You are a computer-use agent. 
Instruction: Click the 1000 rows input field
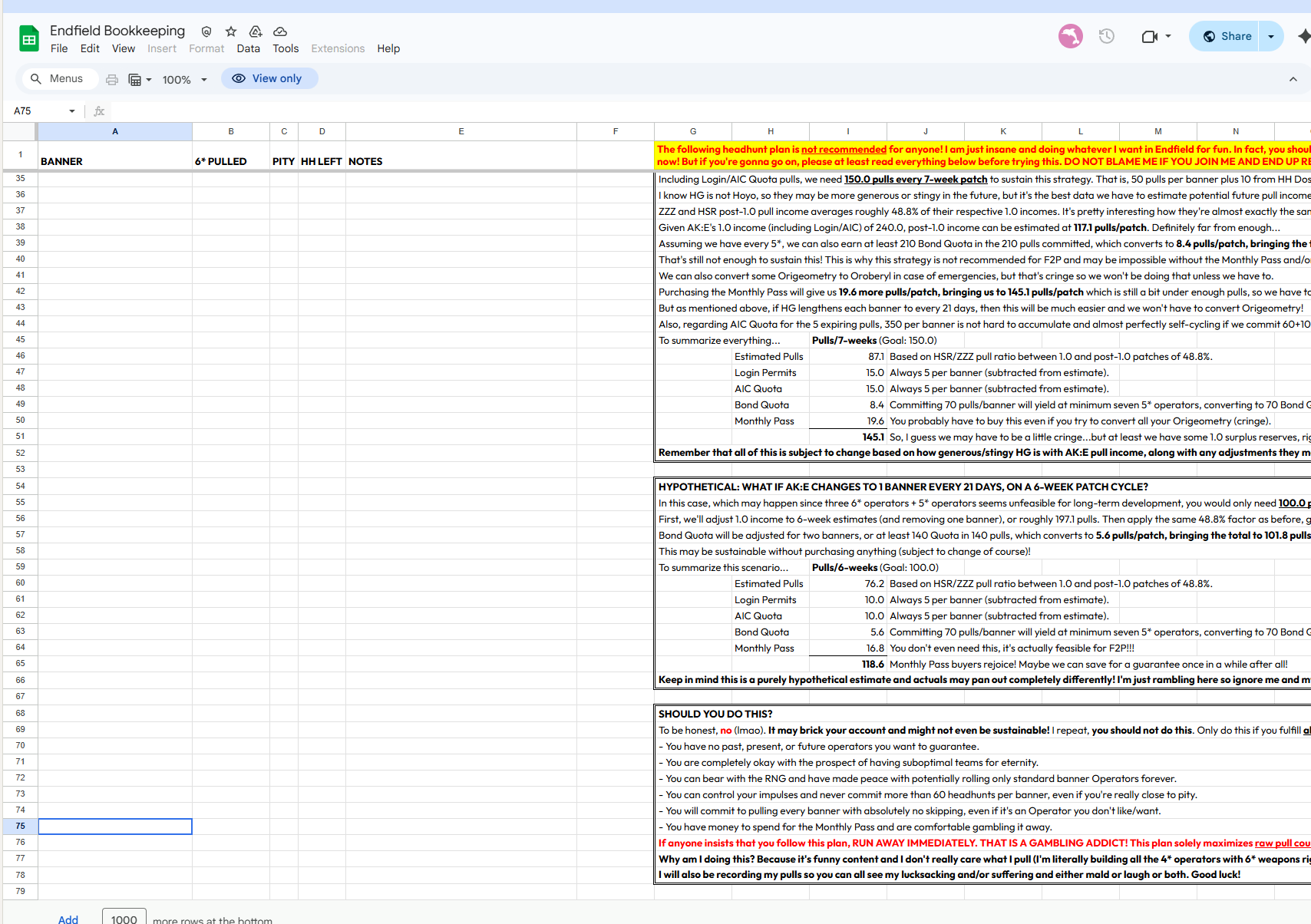pyautogui.click(x=124, y=918)
